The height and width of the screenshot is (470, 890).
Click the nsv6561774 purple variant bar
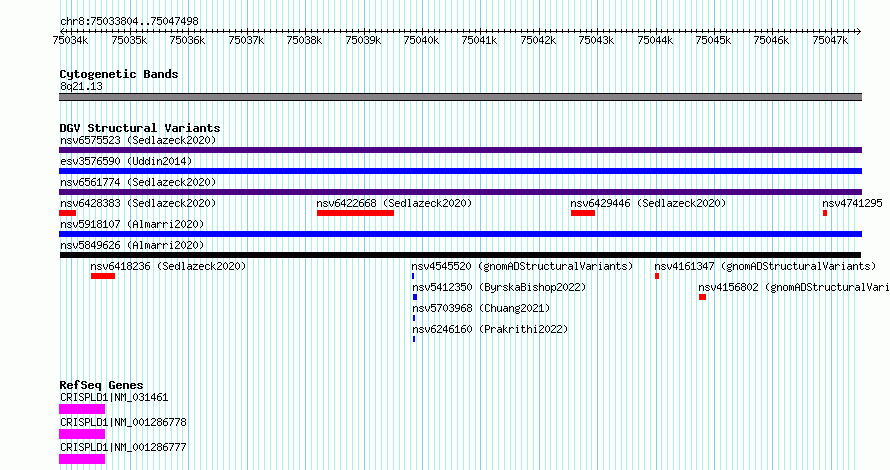pyautogui.click(x=460, y=192)
